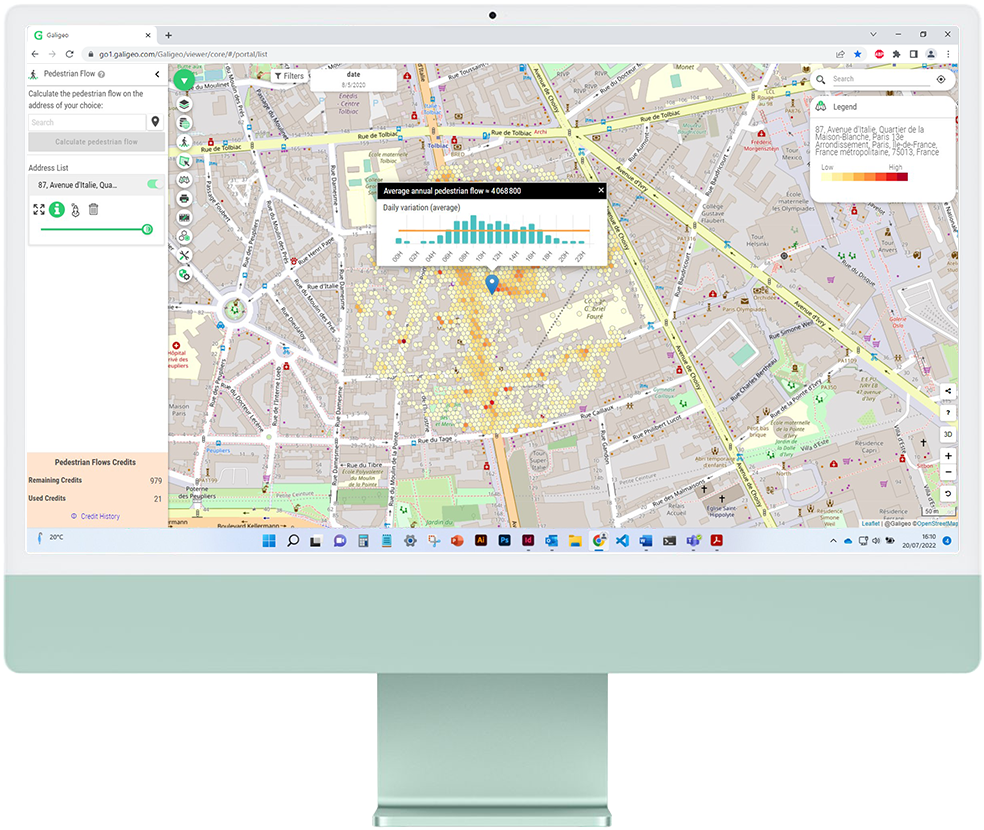Click the reset rotation arrow button on map
984x830 pixels.
pyautogui.click(x=948, y=494)
